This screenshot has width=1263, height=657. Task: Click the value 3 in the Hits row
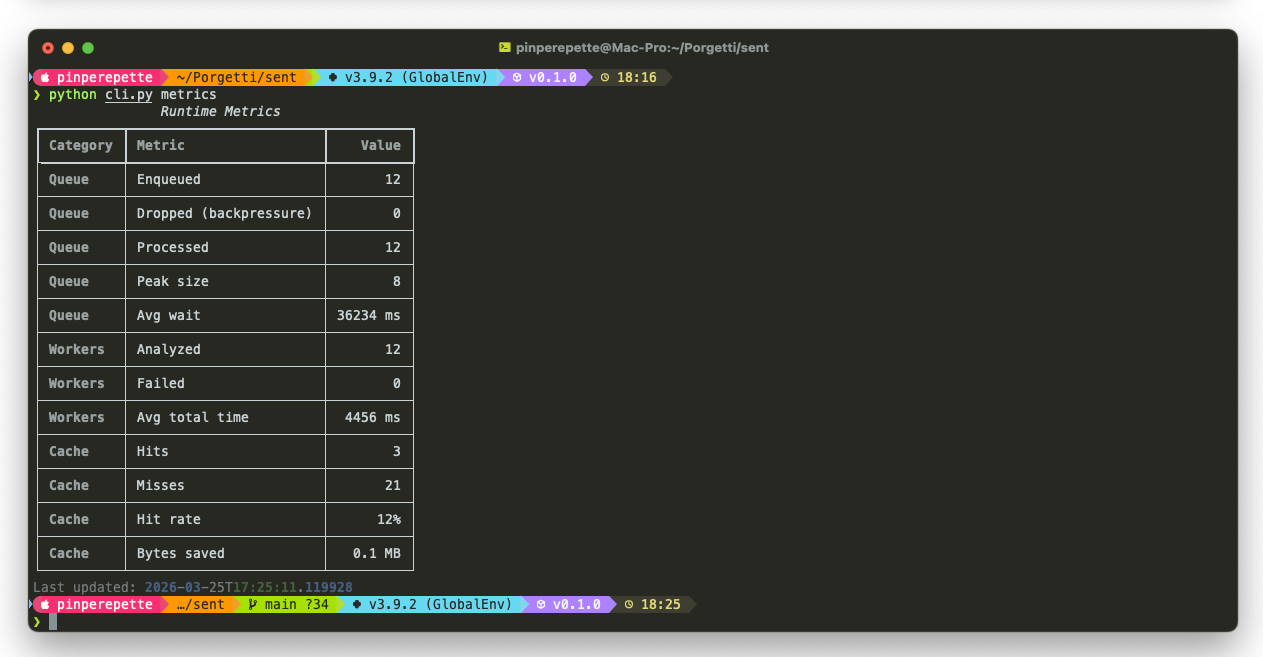(397, 451)
